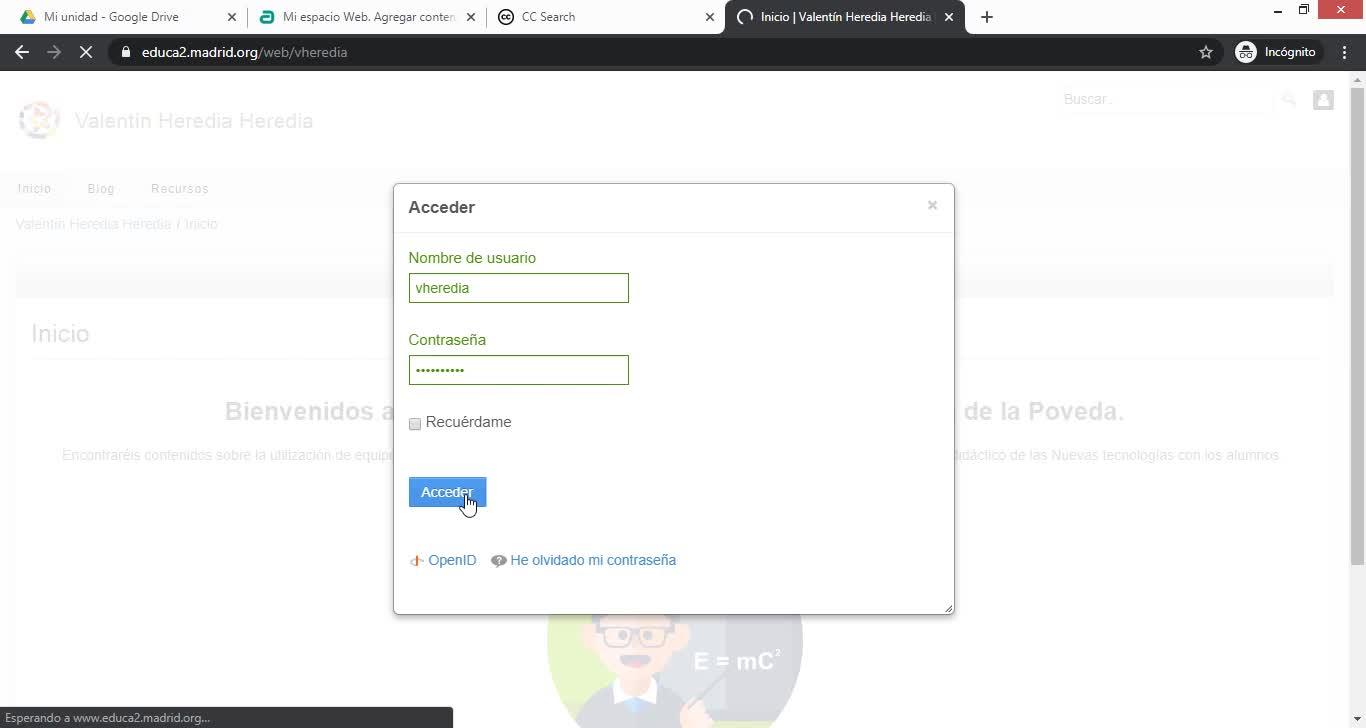Click the Buscar search box
Screen dimensions: 1366x728
pos(1165,99)
